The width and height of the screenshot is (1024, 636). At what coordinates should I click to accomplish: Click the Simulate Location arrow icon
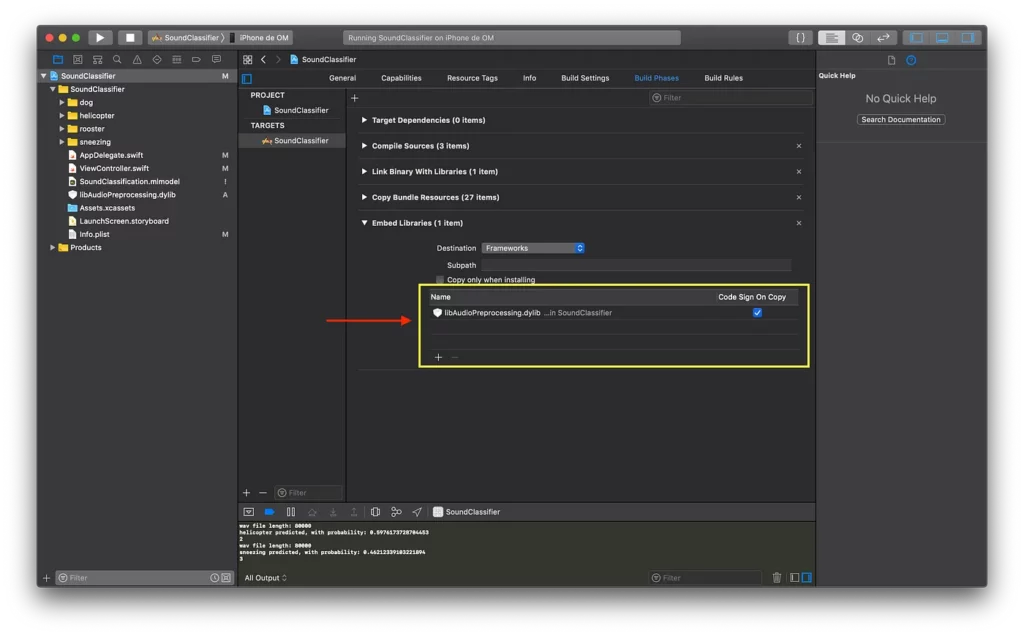pyautogui.click(x=417, y=512)
